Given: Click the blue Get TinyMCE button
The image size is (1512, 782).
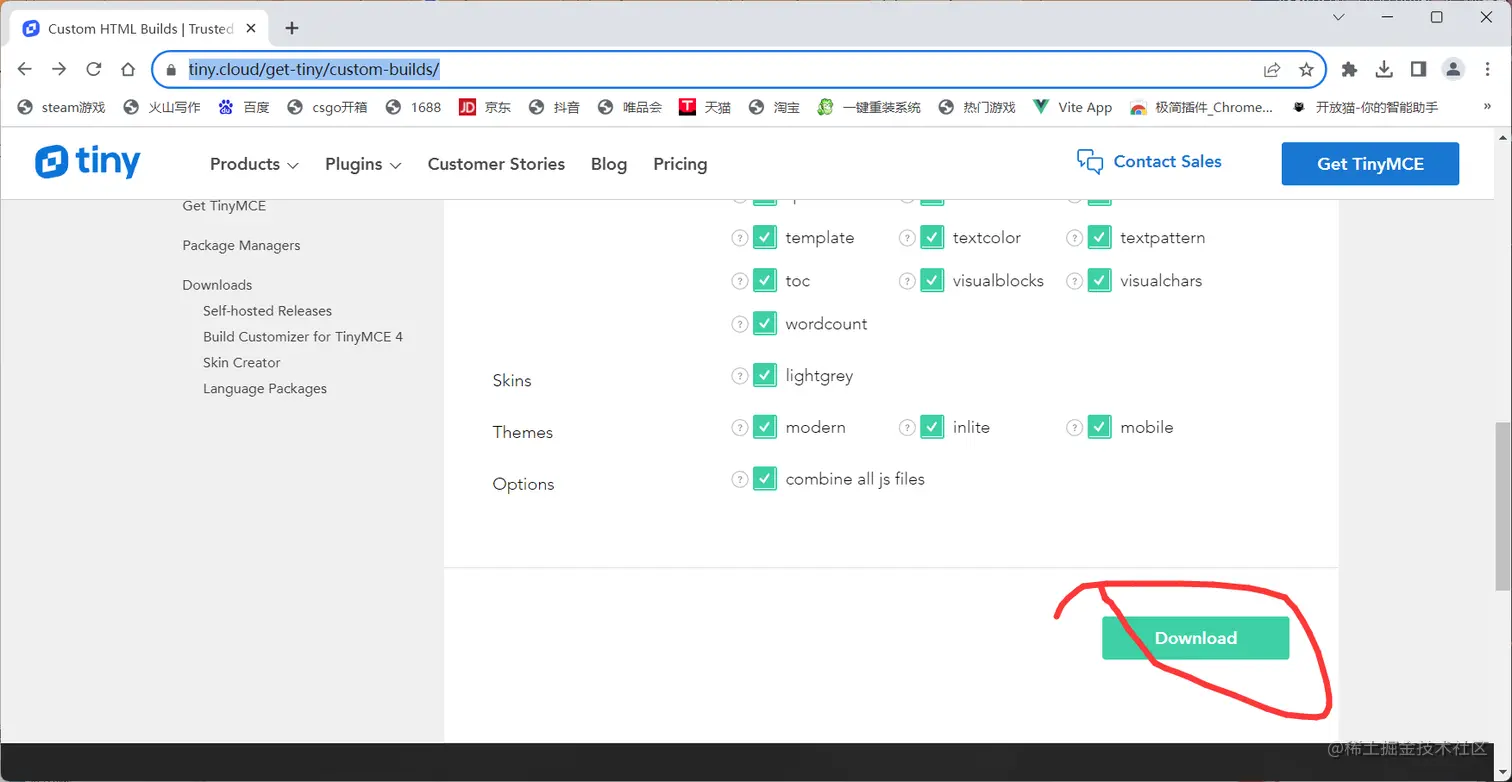Looking at the screenshot, I should tap(1370, 164).
